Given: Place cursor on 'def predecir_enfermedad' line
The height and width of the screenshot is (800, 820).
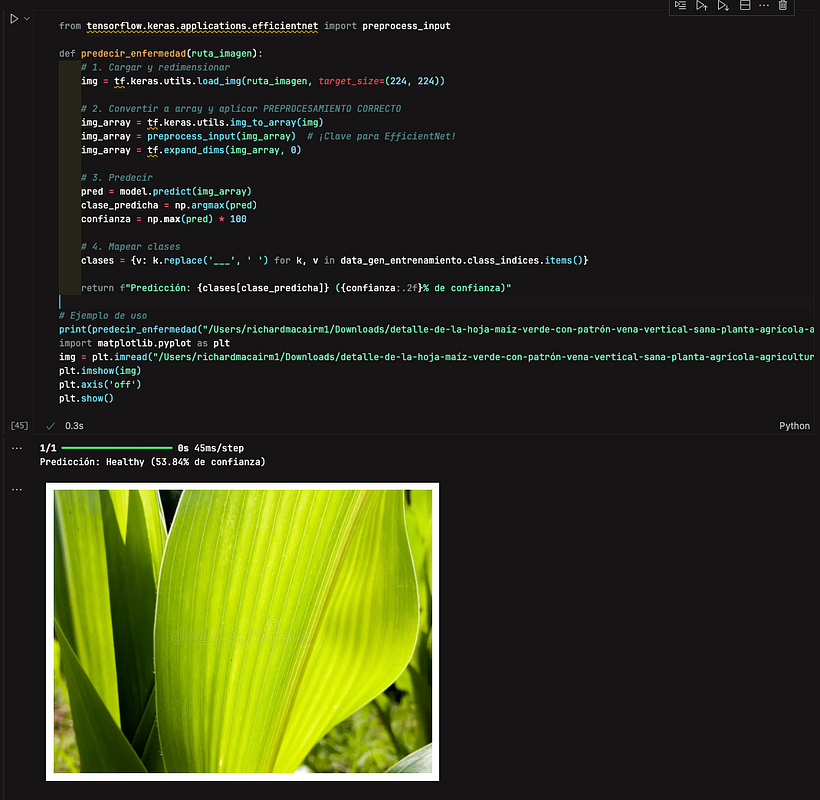Looking at the screenshot, I should (x=161, y=53).
